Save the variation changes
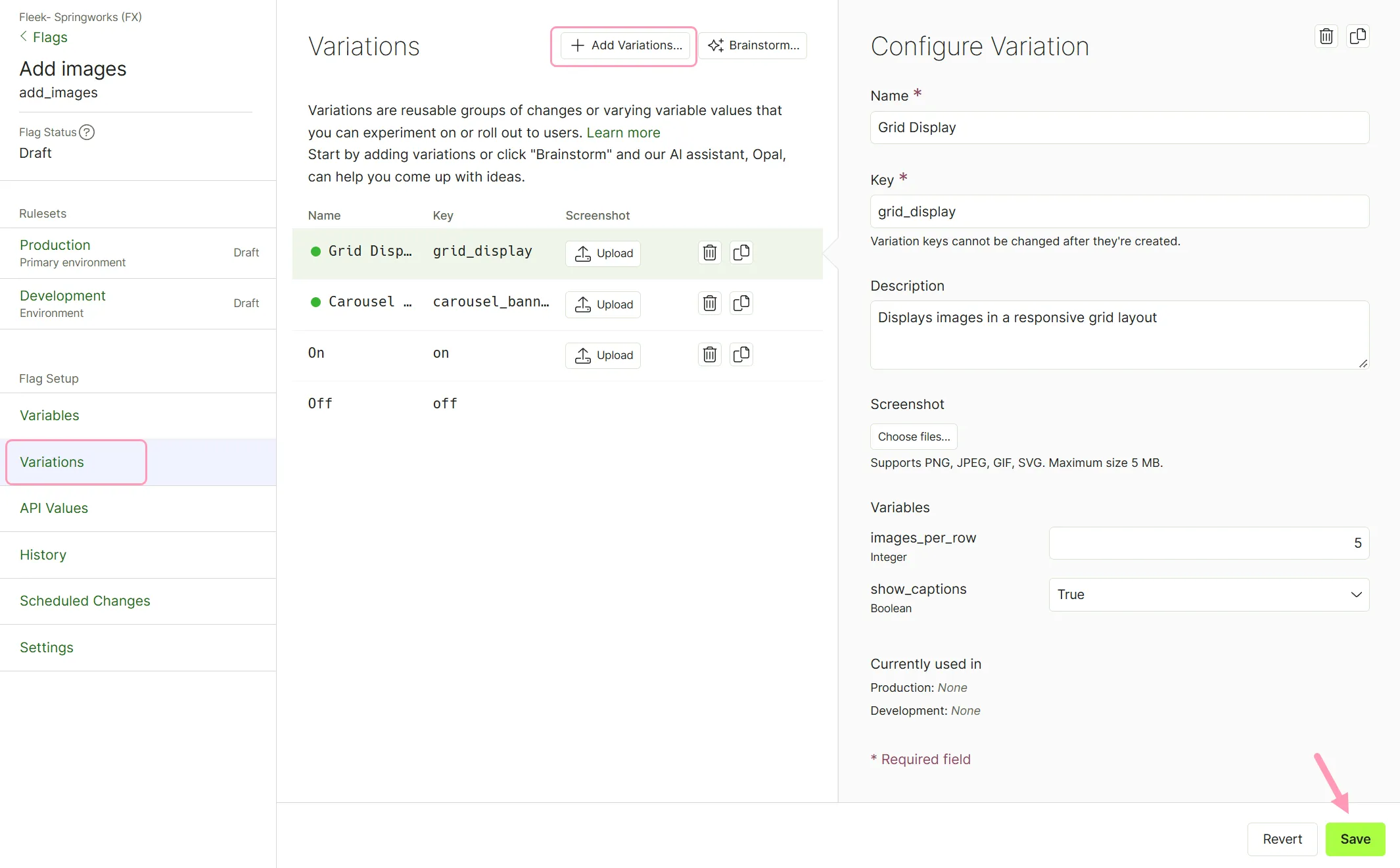 [1355, 839]
